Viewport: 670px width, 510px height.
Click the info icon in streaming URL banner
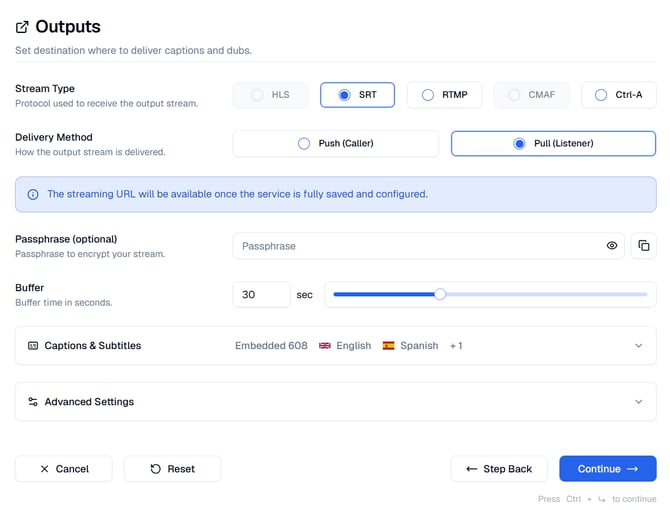pyautogui.click(x=33, y=194)
